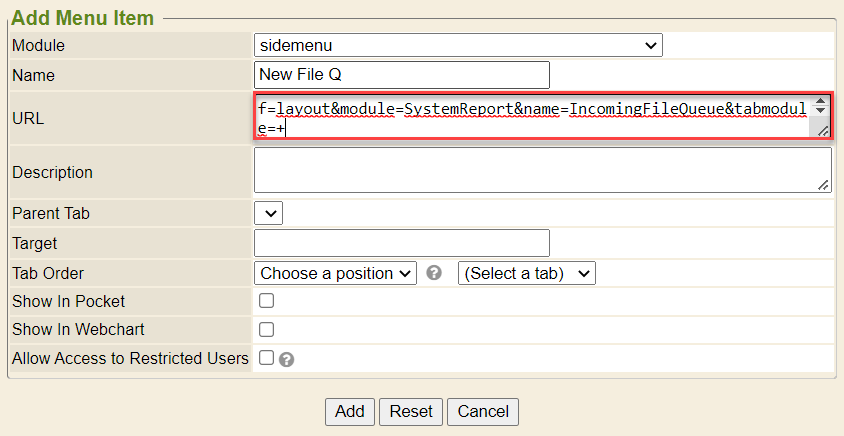Screen dimensions: 844x436
Task: Click the Name field containing New File Q
Action: point(402,75)
